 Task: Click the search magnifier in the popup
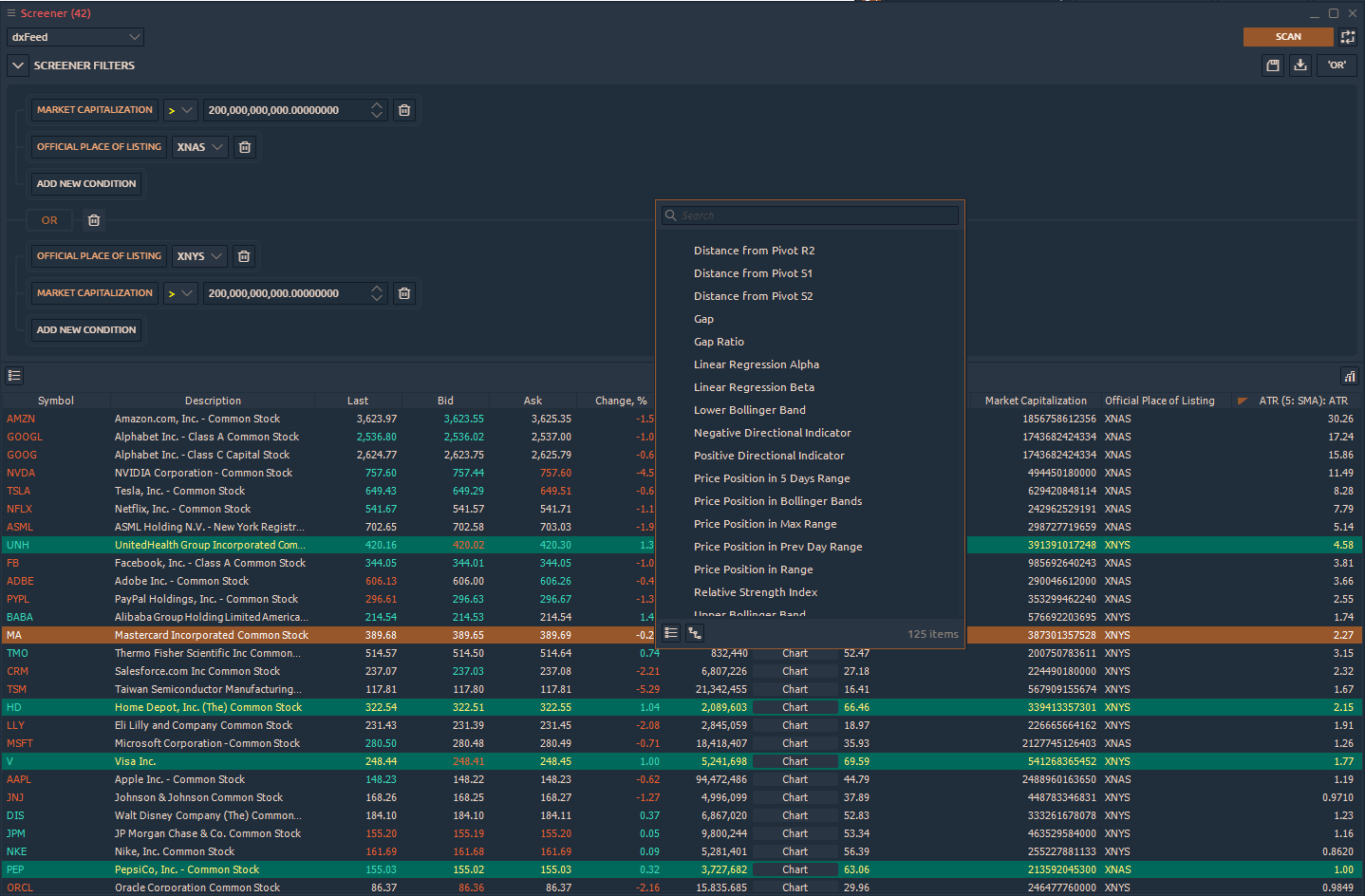(x=671, y=215)
